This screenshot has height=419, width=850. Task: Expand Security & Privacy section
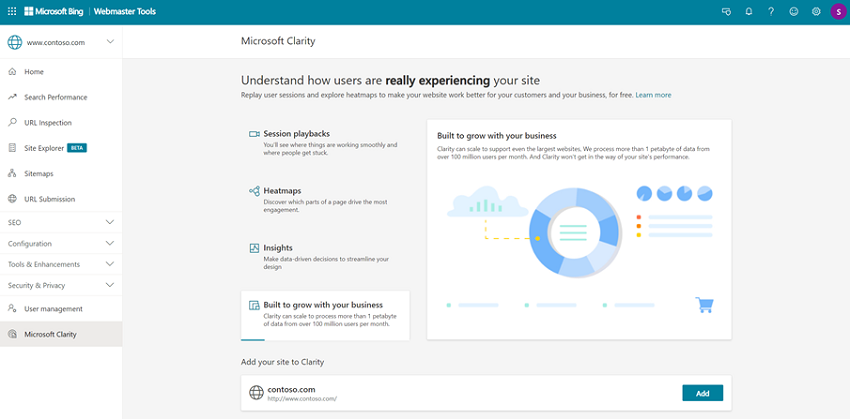[61, 285]
